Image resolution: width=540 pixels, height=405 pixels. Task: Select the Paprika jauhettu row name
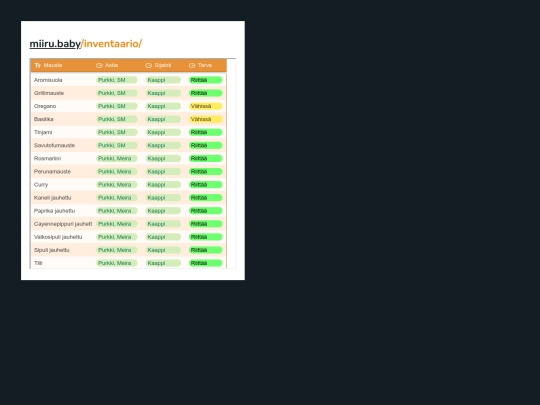click(x=54, y=211)
